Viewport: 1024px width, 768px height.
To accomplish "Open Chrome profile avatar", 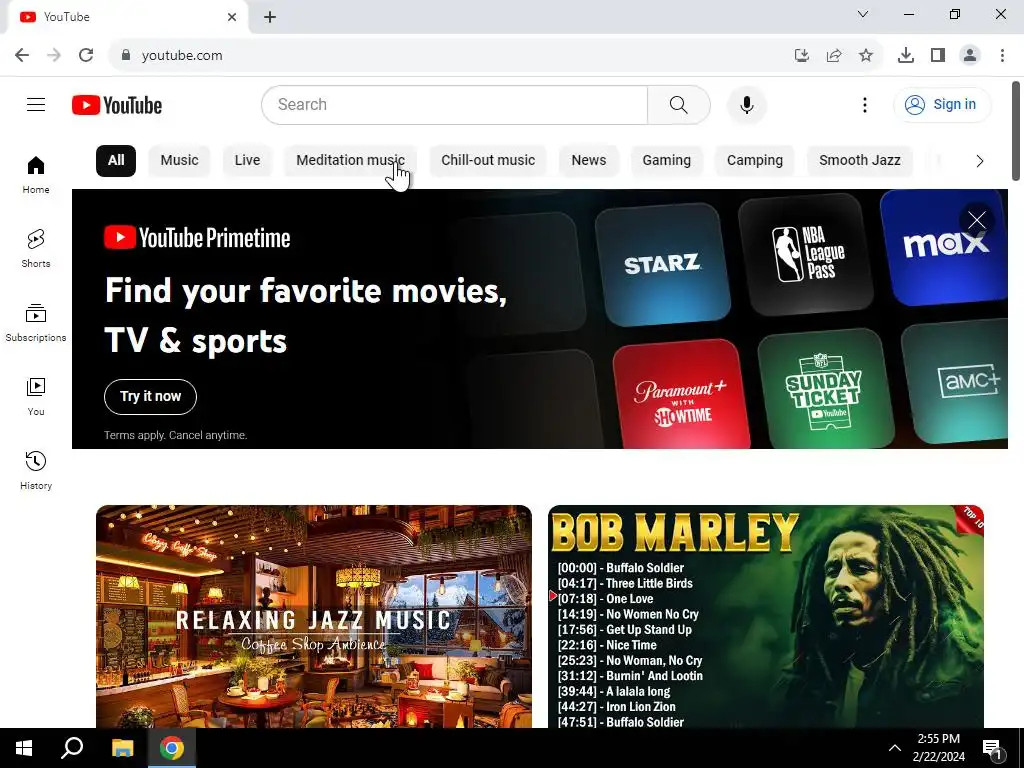I will point(970,55).
